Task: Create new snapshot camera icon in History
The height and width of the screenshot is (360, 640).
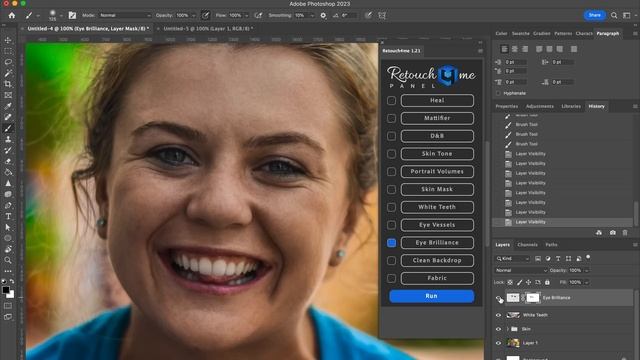Action: [x=613, y=233]
